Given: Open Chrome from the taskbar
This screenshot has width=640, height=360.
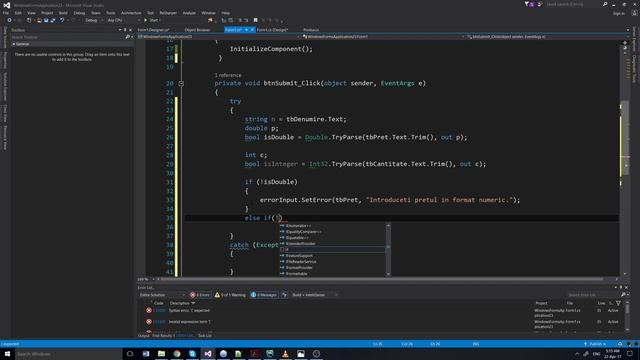Looking at the screenshot, I should coord(177,354).
